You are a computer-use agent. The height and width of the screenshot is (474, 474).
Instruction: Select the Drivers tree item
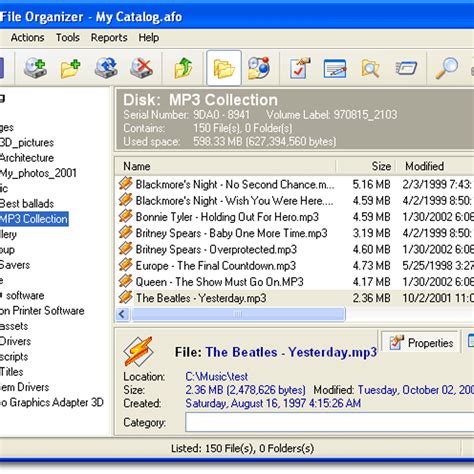click(15, 341)
